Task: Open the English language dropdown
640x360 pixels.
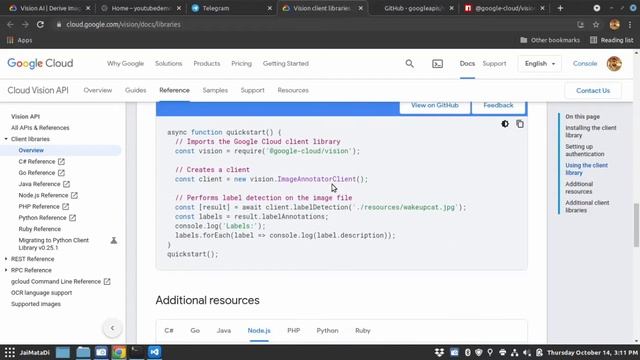Action: 540,64
